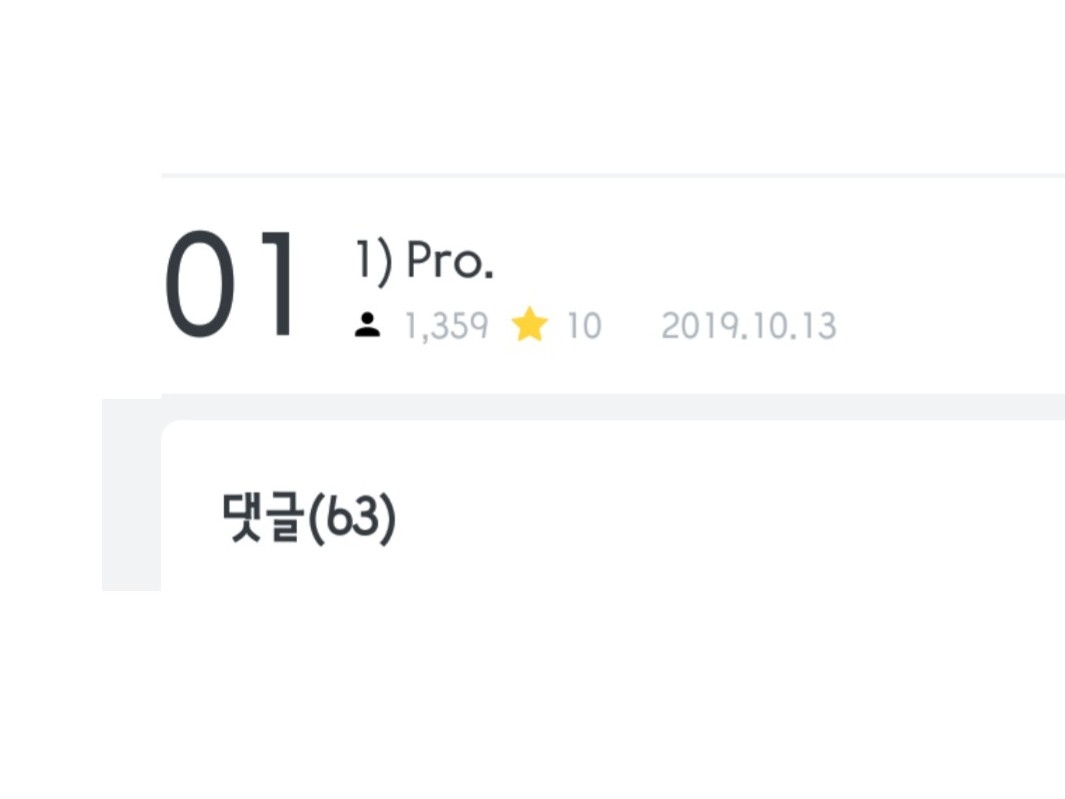Open the 댓글(63) comments heading
The width and height of the screenshot is (1065, 799).
coord(309,518)
